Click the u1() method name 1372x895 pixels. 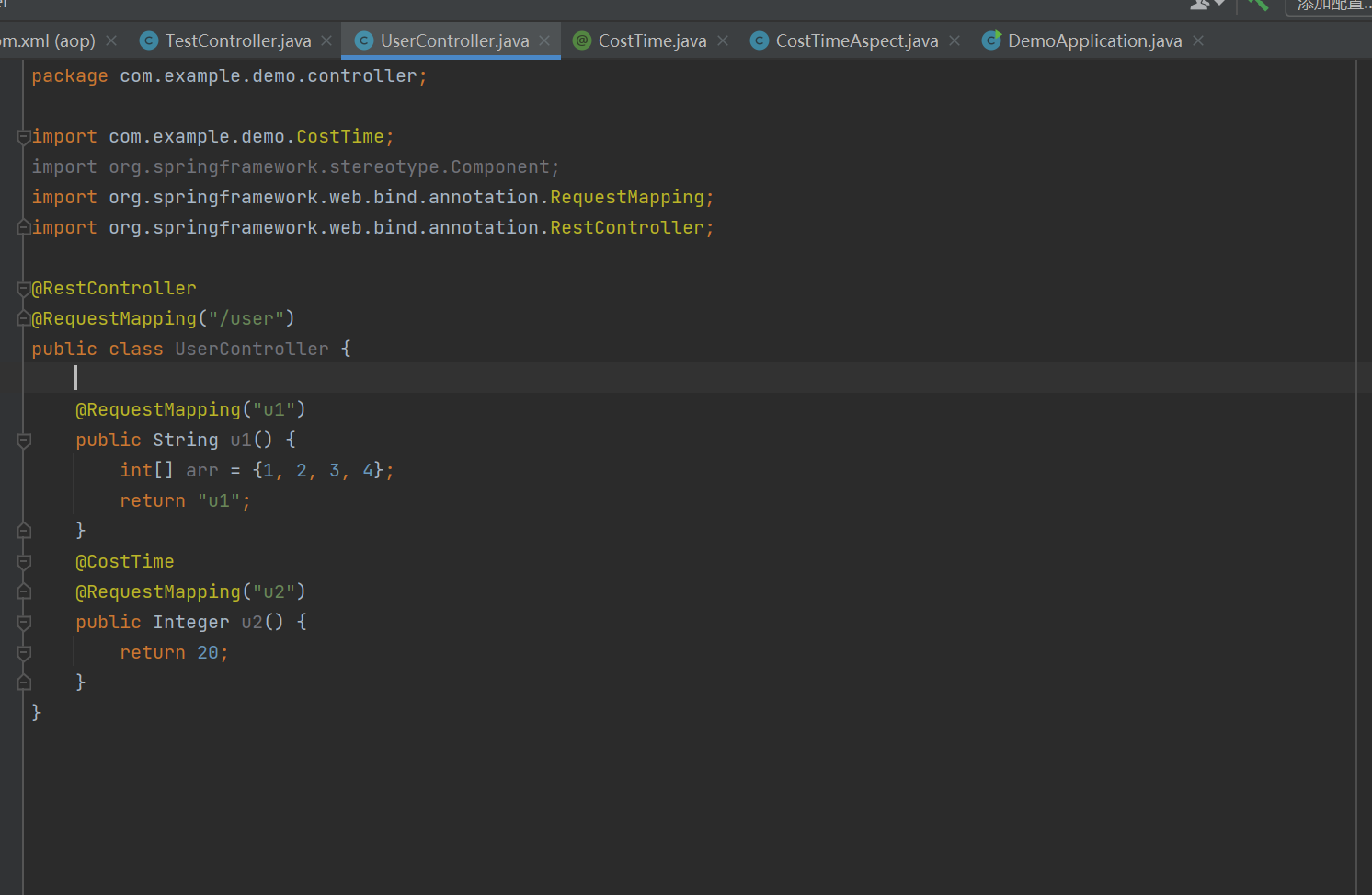click(240, 441)
